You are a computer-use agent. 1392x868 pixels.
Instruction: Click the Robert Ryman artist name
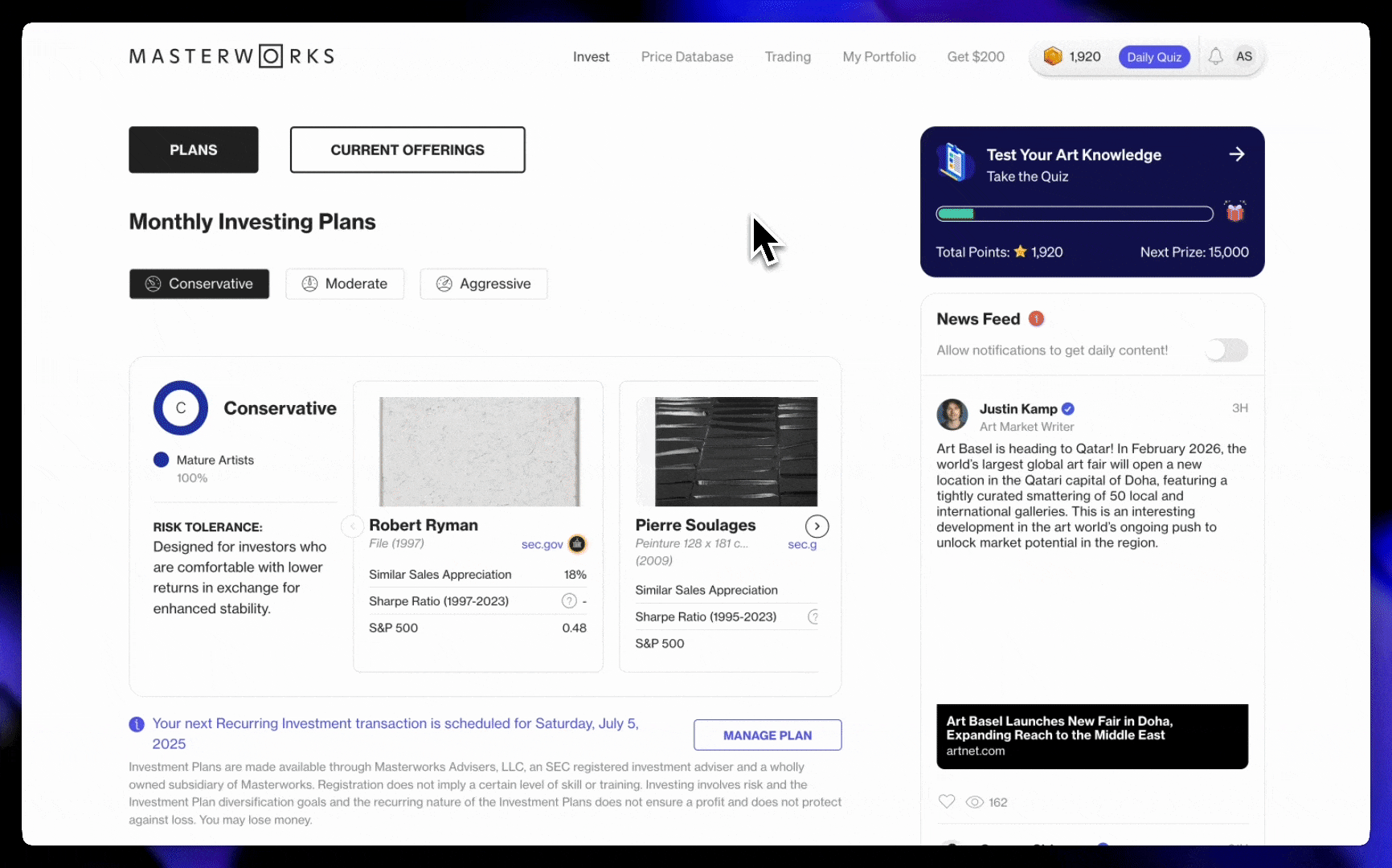tap(424, 525)
